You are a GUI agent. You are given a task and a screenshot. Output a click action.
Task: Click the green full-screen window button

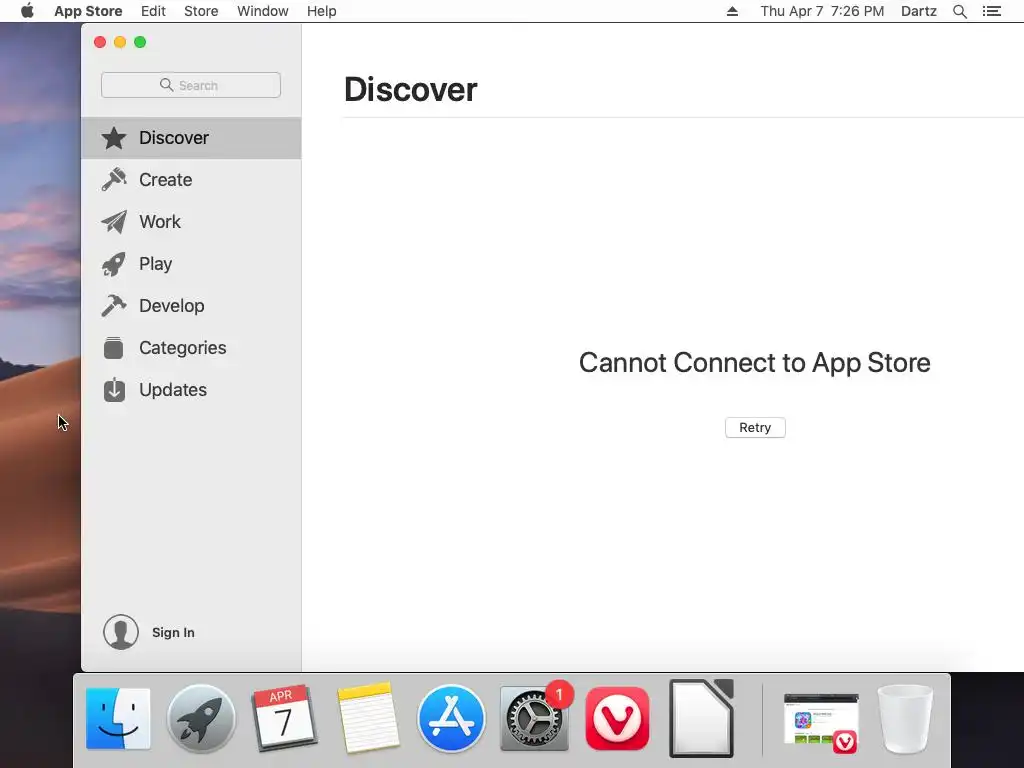(x=140, y=42)
